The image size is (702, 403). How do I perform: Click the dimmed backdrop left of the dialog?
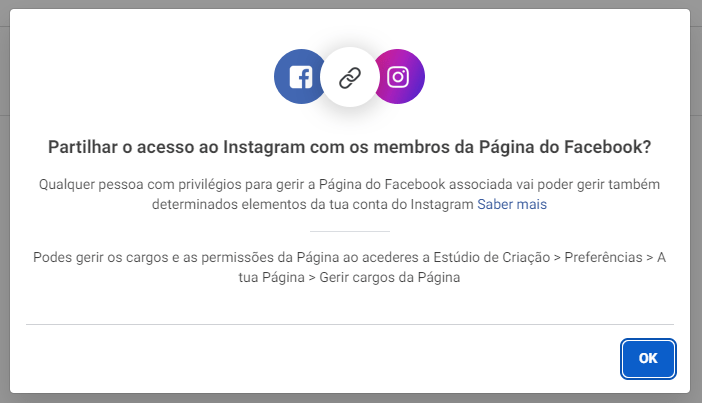click(x=4, y=200)
